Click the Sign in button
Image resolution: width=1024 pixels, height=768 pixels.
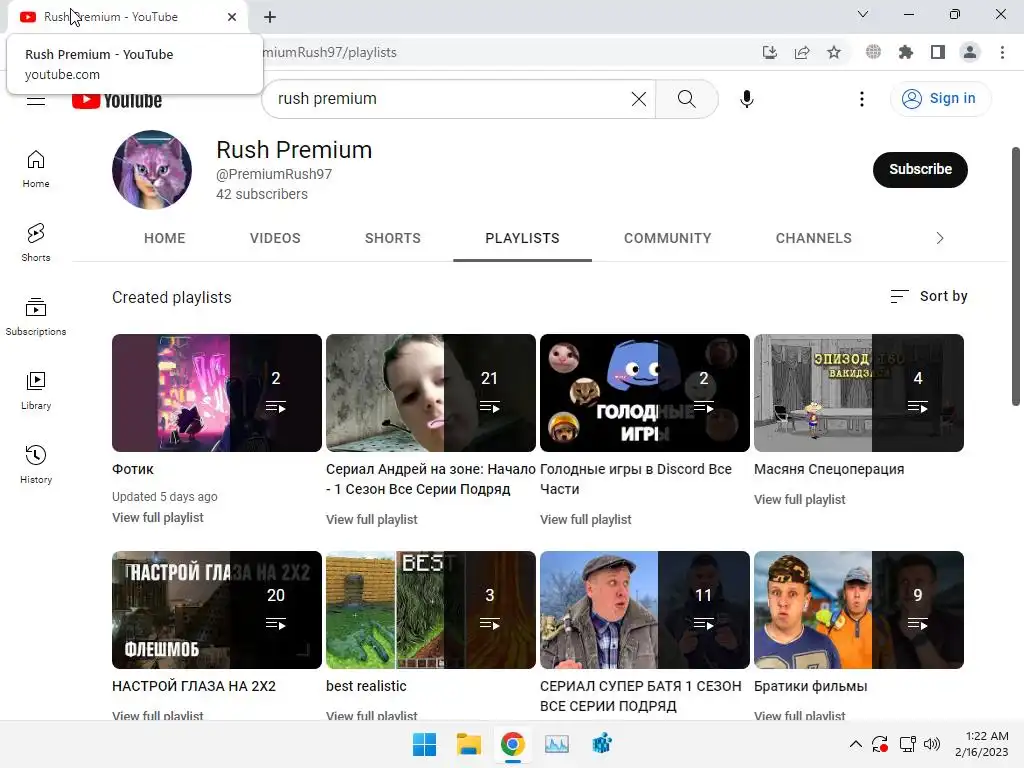(x=940, y=99)
